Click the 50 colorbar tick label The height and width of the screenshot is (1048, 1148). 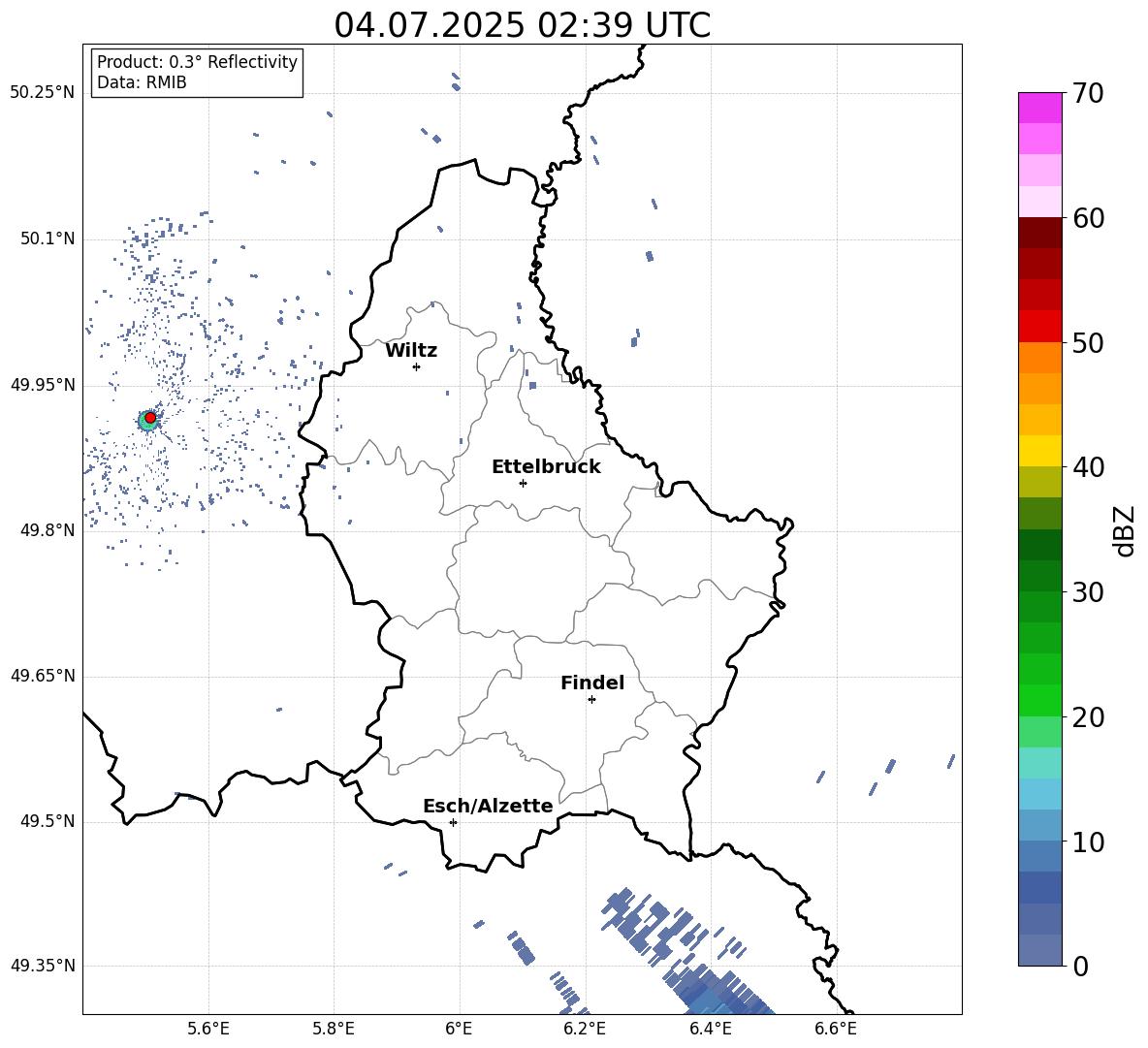point(1088,343)
